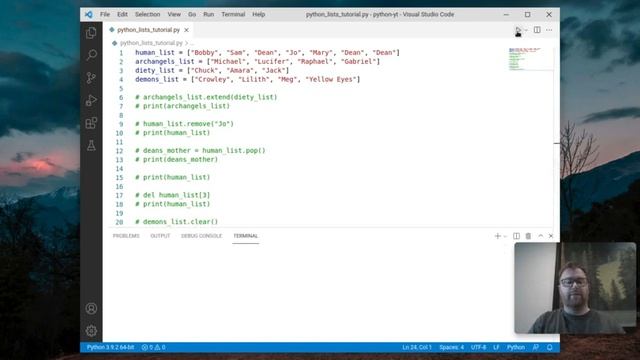Change indentation via Spaces: 4
This screenshot has height=360, width=640.
point(451,347)
